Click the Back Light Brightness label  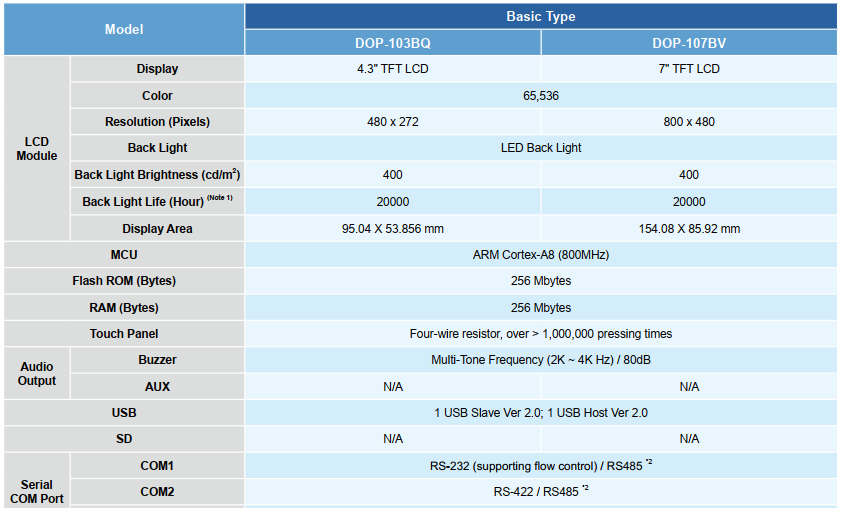pos(157,175)
